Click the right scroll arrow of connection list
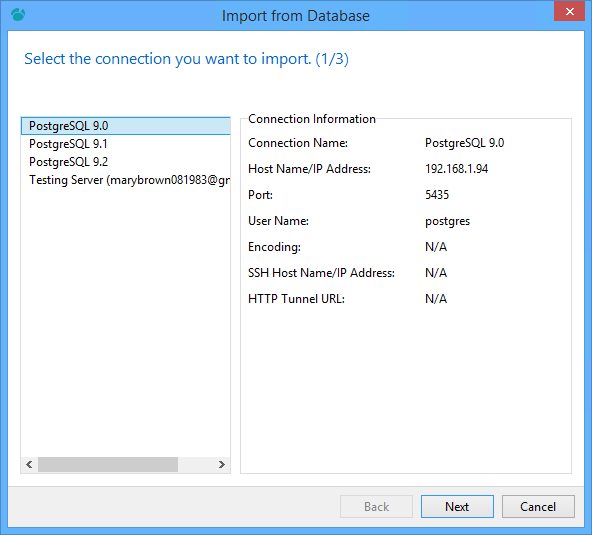Screen dimensions: 592x535 [x=222, y=464]
